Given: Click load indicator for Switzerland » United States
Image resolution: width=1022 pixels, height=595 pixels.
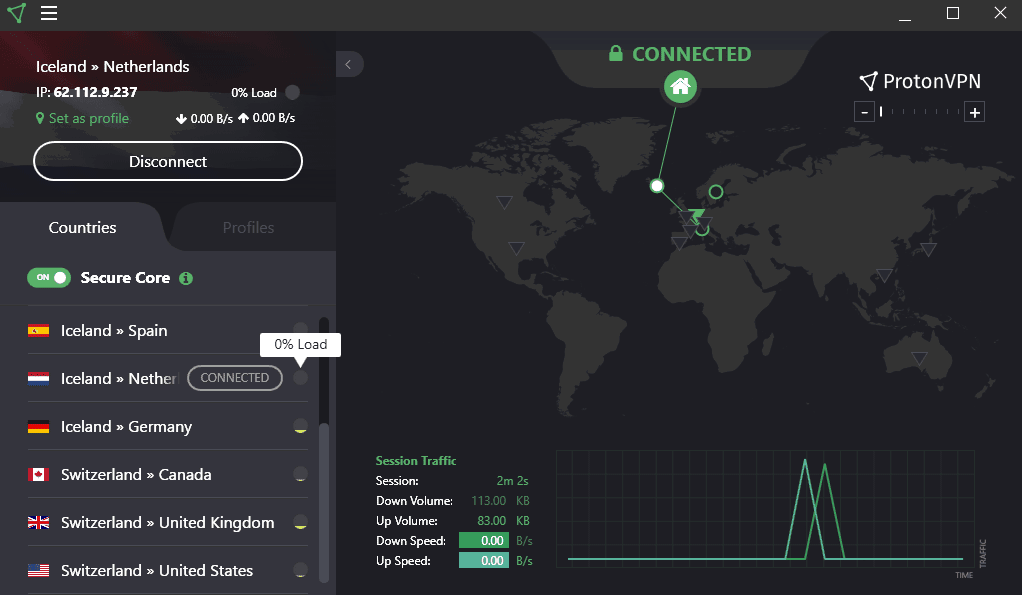Looking at the screenshot, I should point(300,570).
